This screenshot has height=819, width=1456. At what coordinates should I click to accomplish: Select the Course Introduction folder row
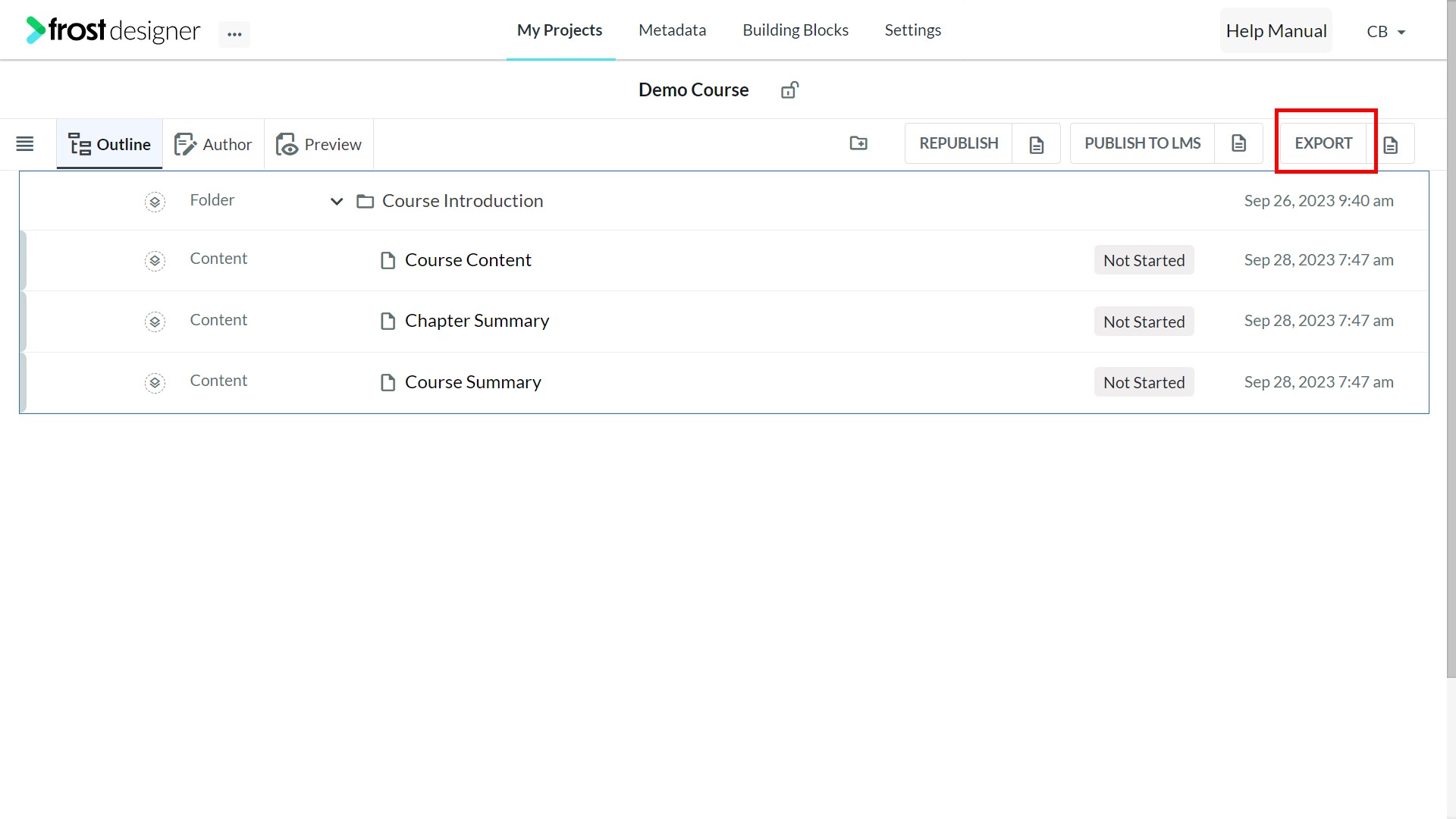tap(724, 201)
